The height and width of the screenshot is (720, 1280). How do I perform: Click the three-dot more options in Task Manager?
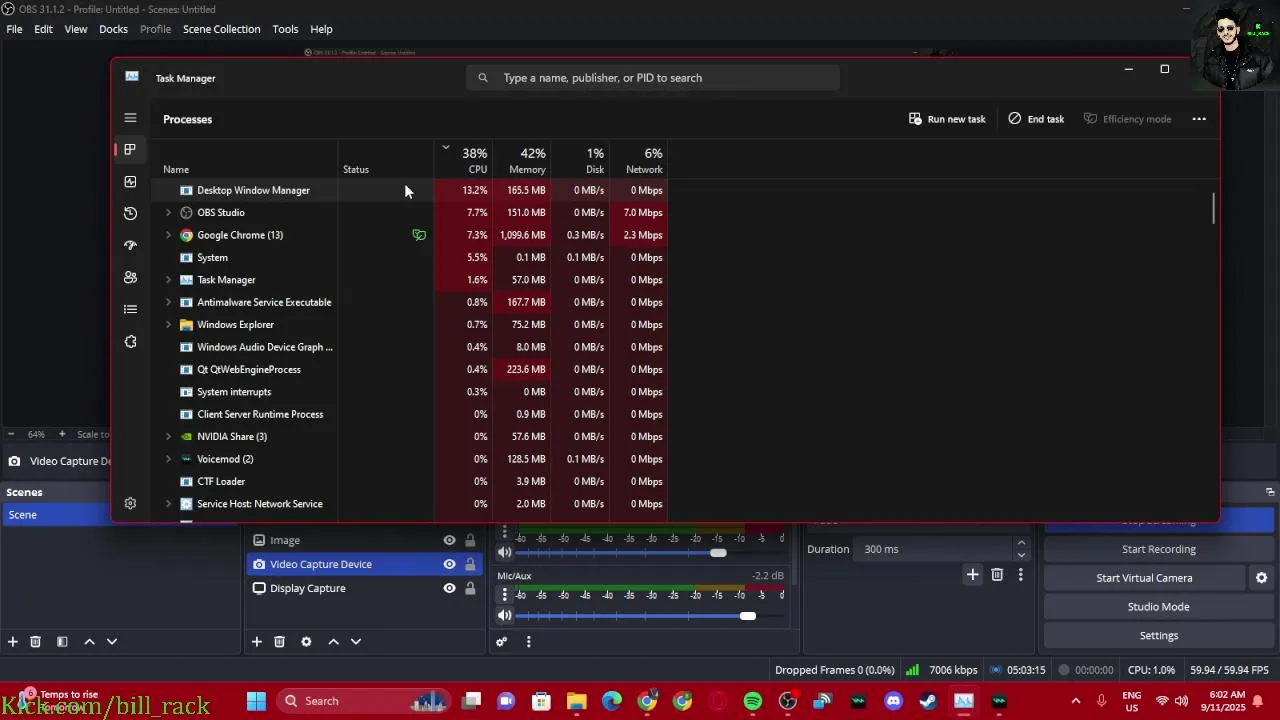pyautogui.click(x=1199, y=119)
